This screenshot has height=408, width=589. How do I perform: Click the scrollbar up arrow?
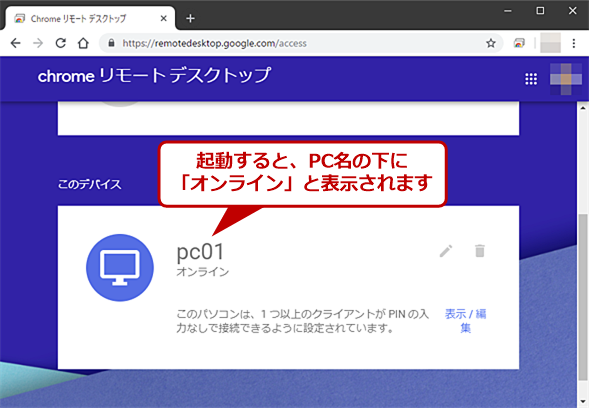point(583,108)
